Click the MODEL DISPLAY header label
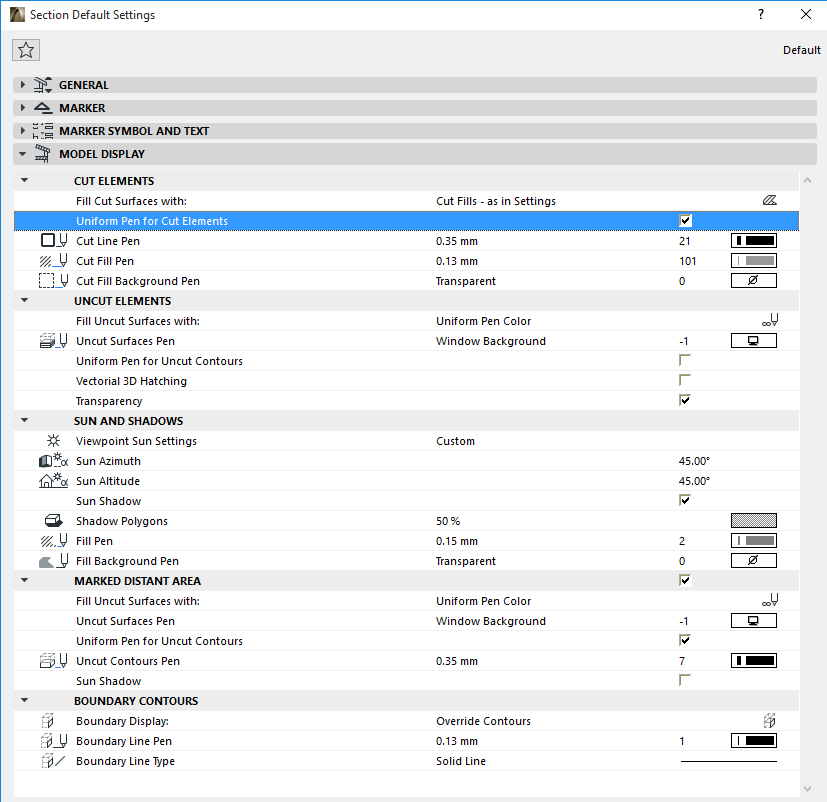827x802 pixels. click(x=102, y=154)
